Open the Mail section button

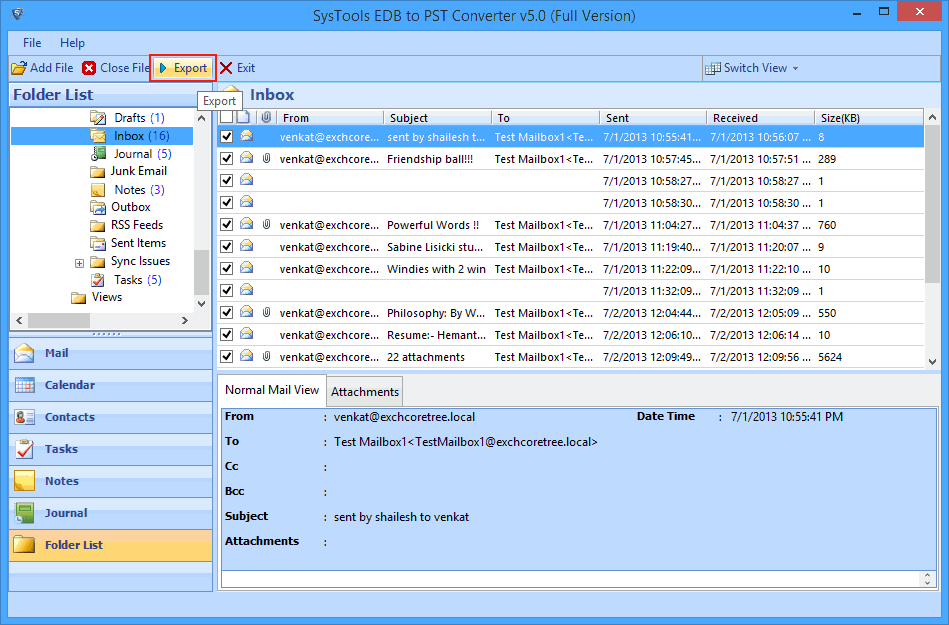(111, 353)
